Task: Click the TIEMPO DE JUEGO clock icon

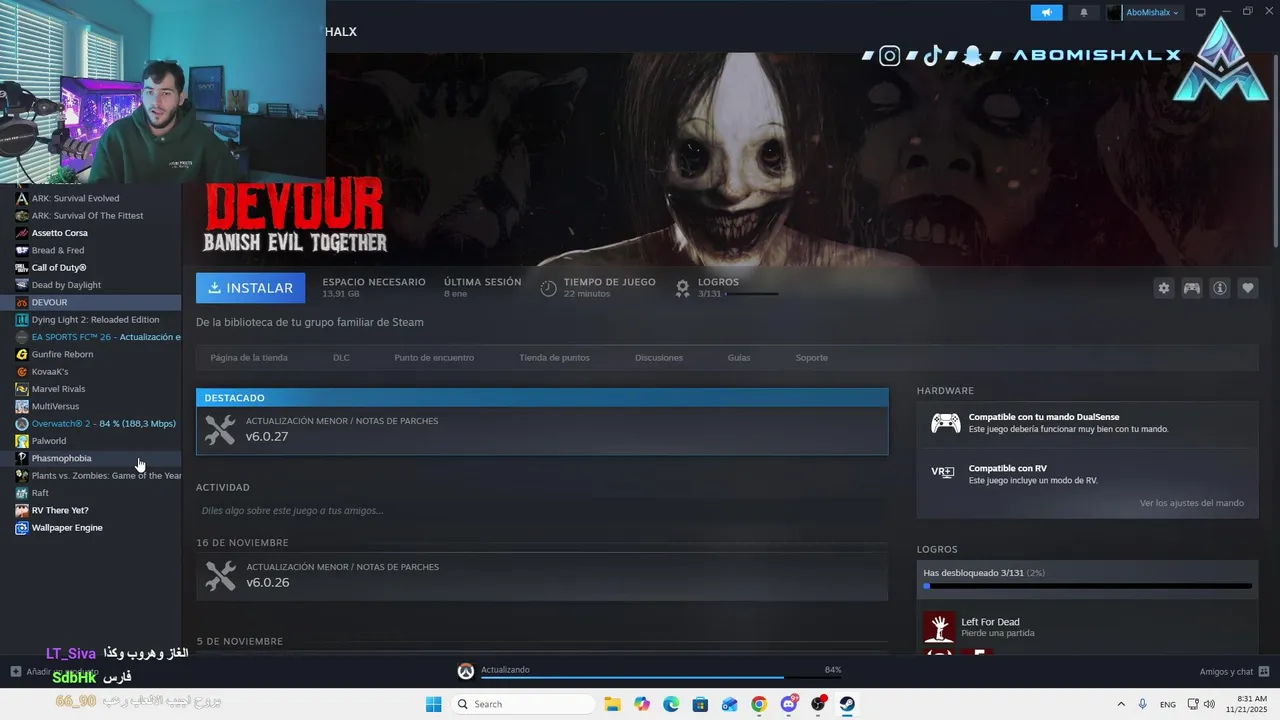Action: coord(548,288)
